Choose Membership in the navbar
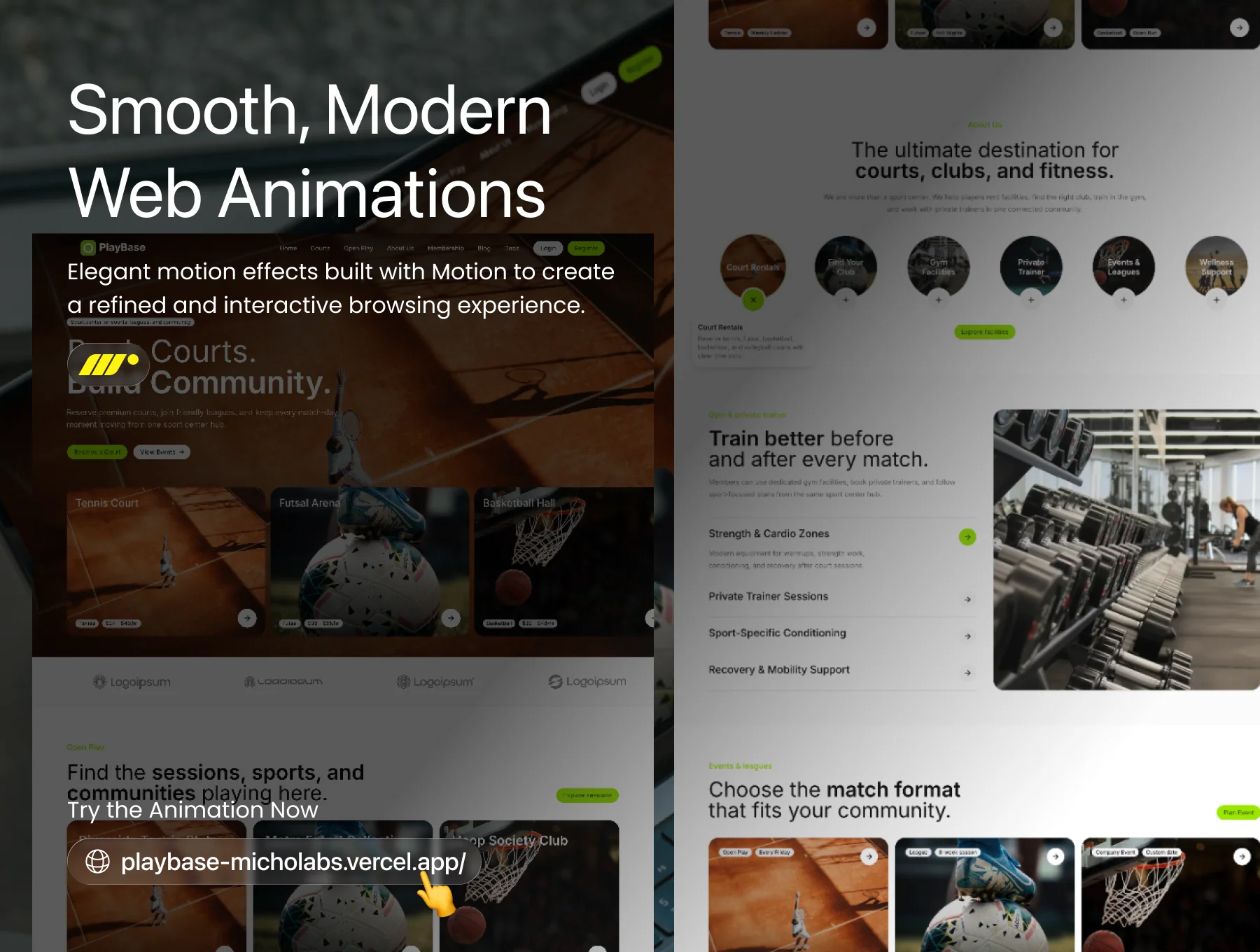The width and height of the screenshot is (1260, 952). [x=446, y=248]
